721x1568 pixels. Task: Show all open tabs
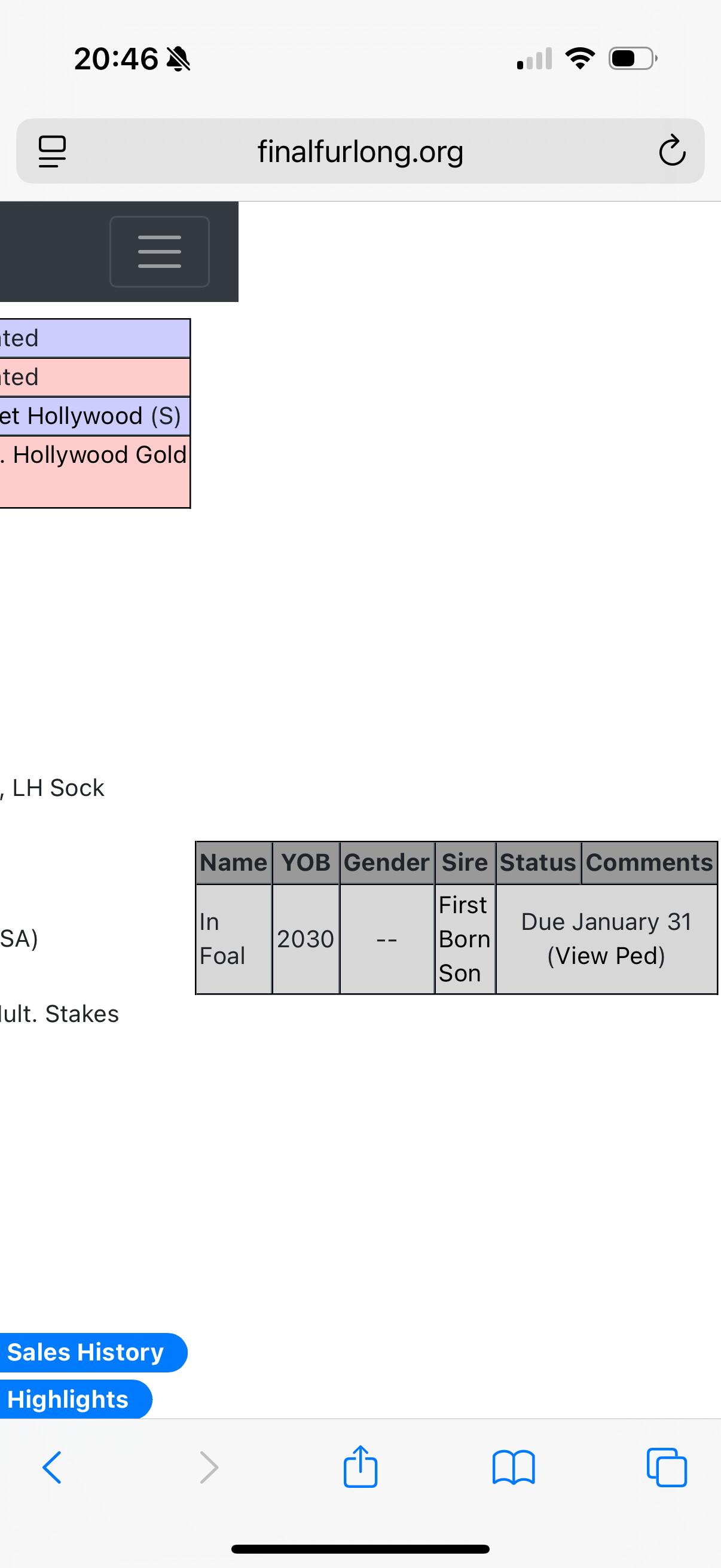tap(667, 1467)
